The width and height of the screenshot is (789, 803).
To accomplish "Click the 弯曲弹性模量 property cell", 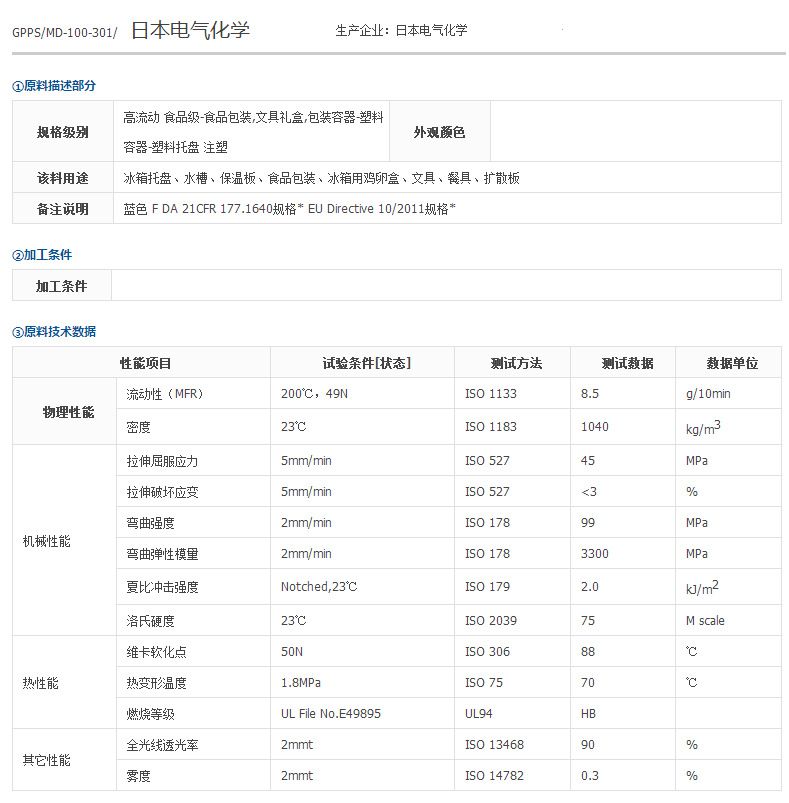I will [194, 554].
